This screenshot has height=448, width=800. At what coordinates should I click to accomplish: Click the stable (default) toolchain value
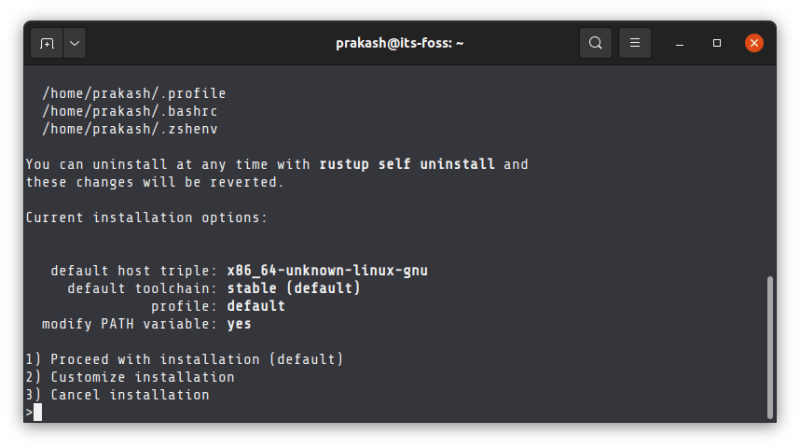[x=293, y=288]
